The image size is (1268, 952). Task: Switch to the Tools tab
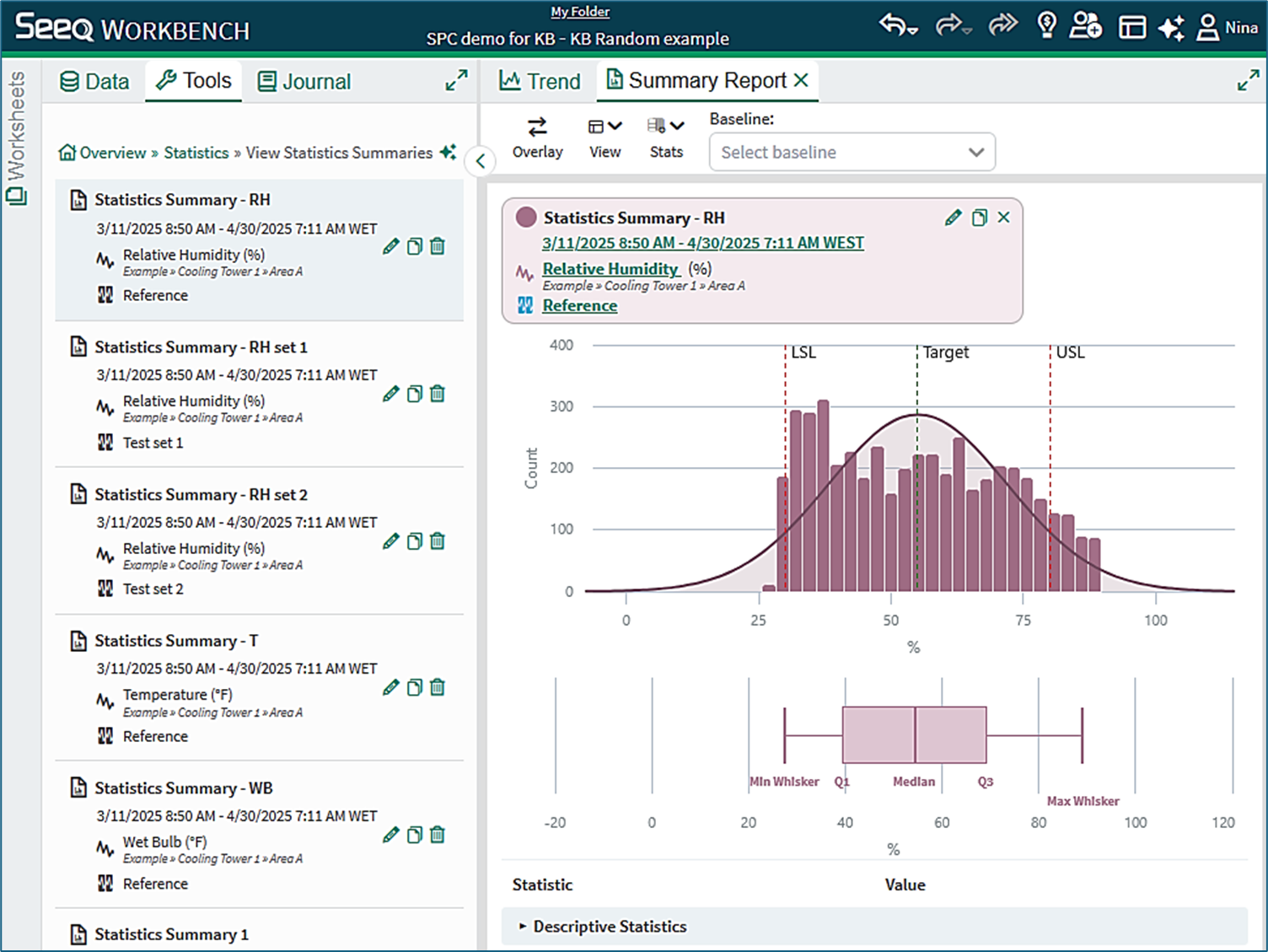[194, 81]
